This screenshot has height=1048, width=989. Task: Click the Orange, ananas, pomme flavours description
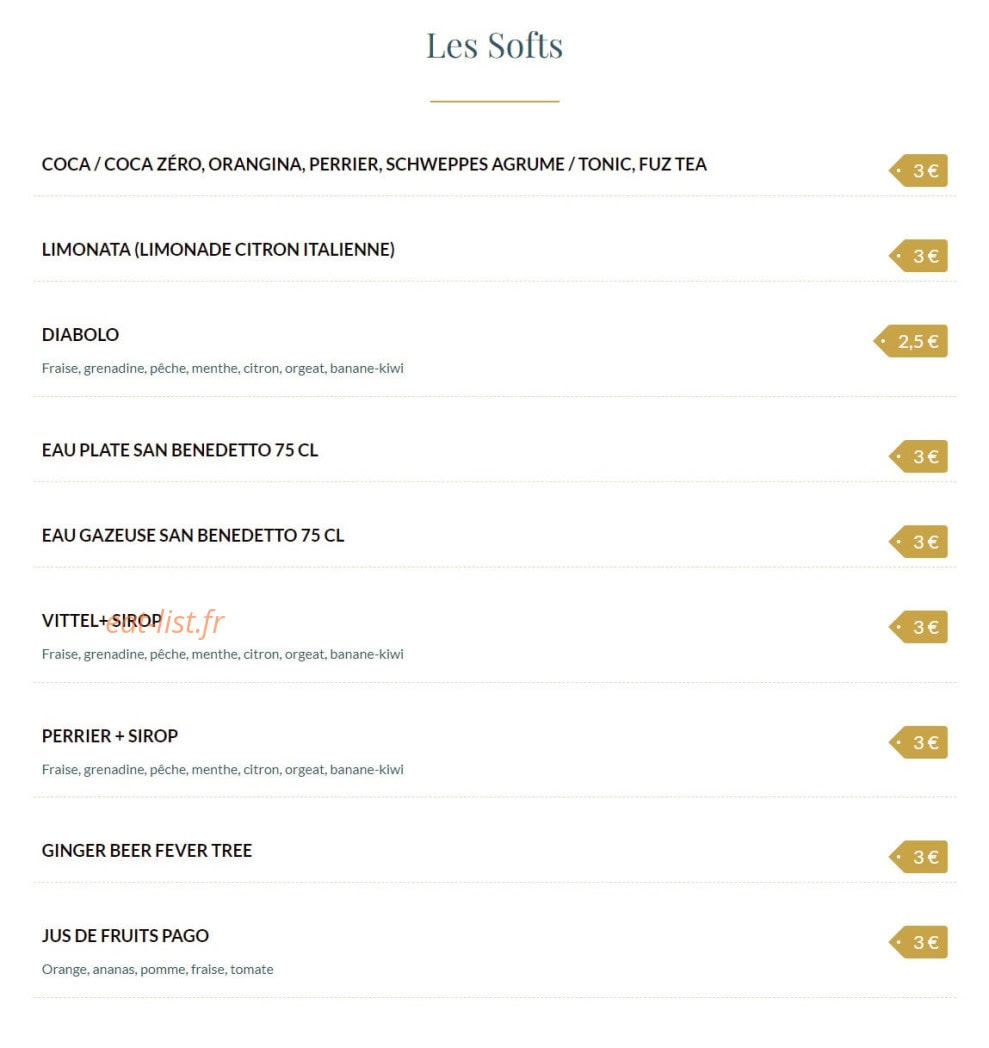(x=157, y=970)
